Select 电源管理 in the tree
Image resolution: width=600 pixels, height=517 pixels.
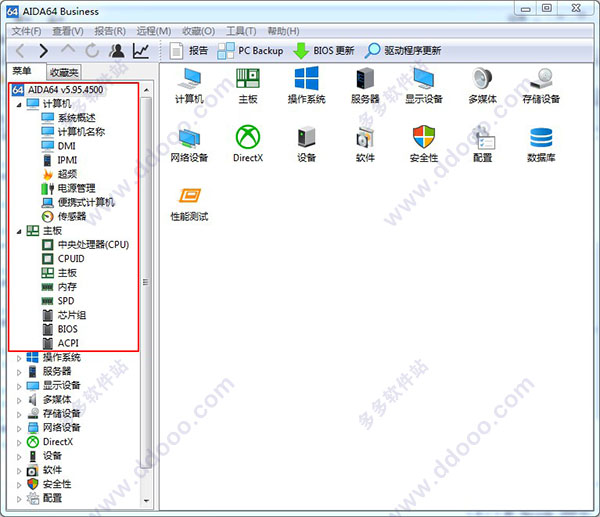[68, 188]
